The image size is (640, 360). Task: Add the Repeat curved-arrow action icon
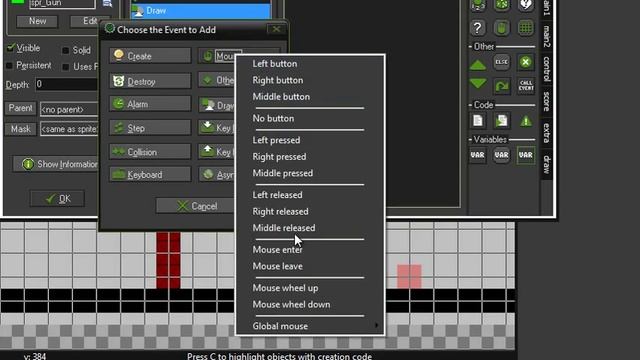(502, 86)
